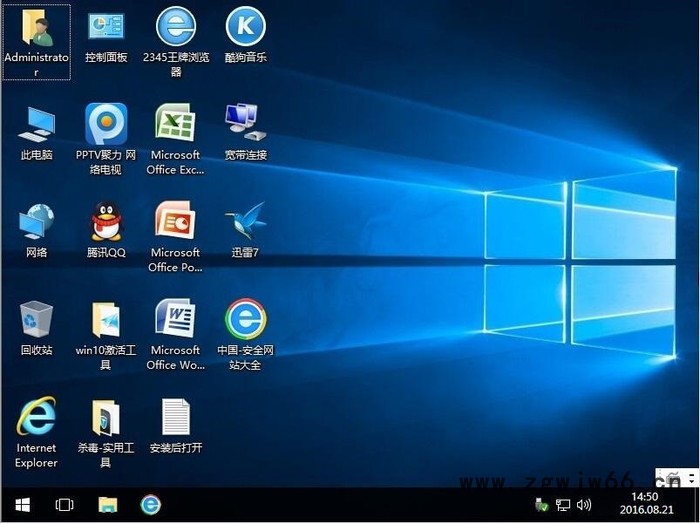Launch the 2345王牌浏览器 browser shortcut
The image size is (700, 524).
(176, 27)
